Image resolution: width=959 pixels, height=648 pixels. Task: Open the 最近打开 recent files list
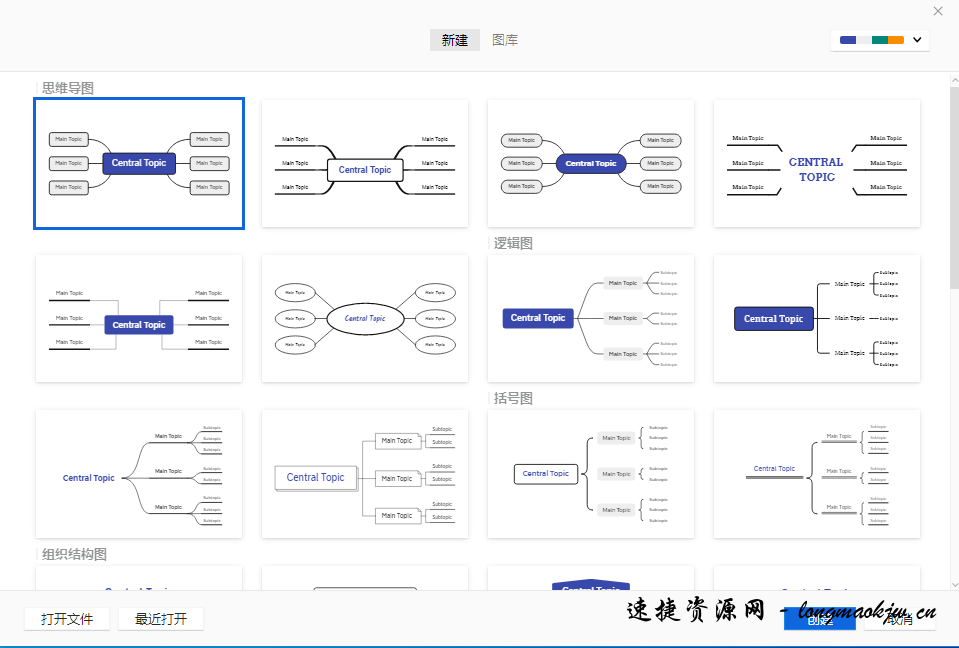[x=161, y=619]
